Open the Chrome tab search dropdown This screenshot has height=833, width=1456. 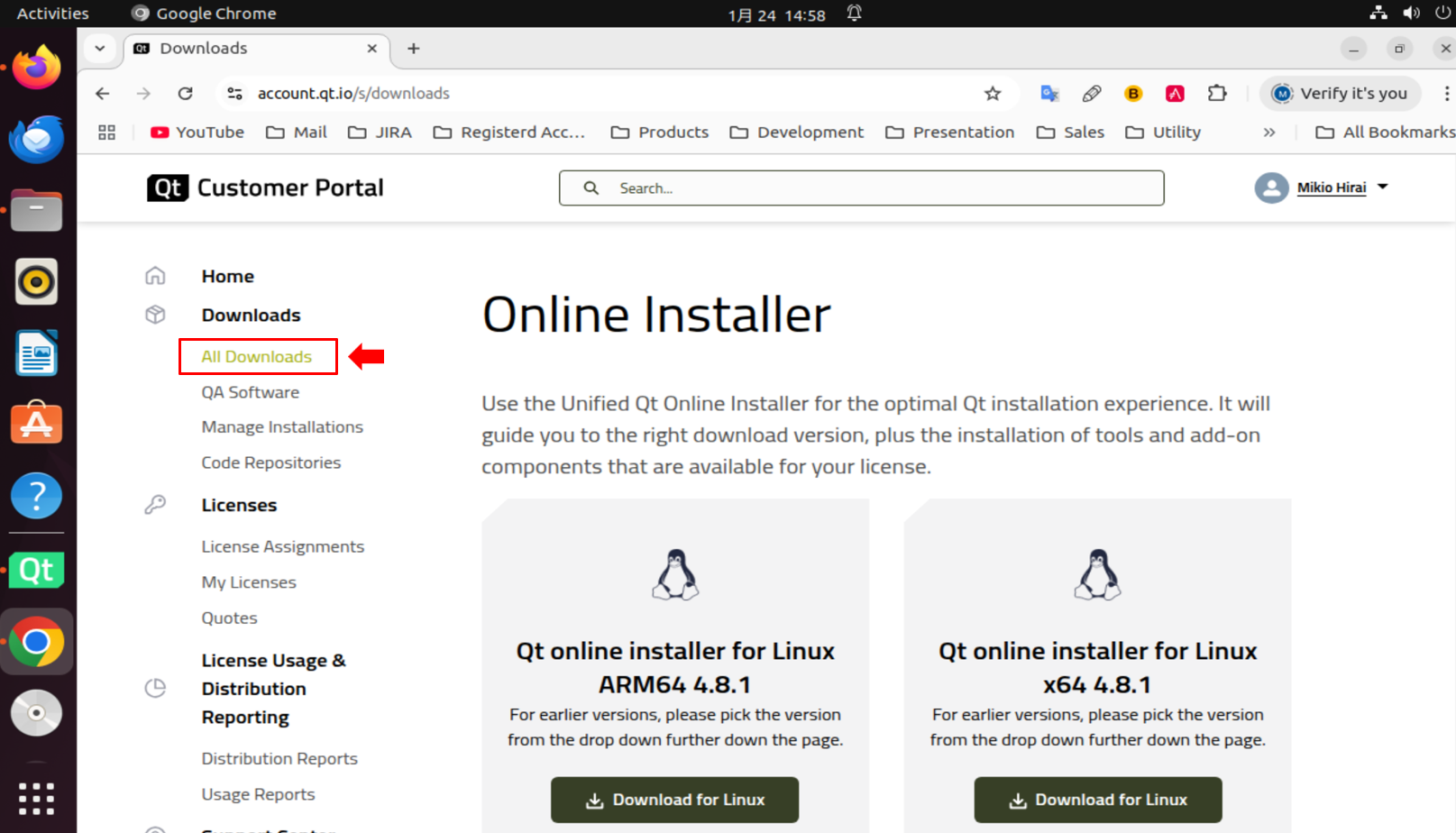coord(100,49)
